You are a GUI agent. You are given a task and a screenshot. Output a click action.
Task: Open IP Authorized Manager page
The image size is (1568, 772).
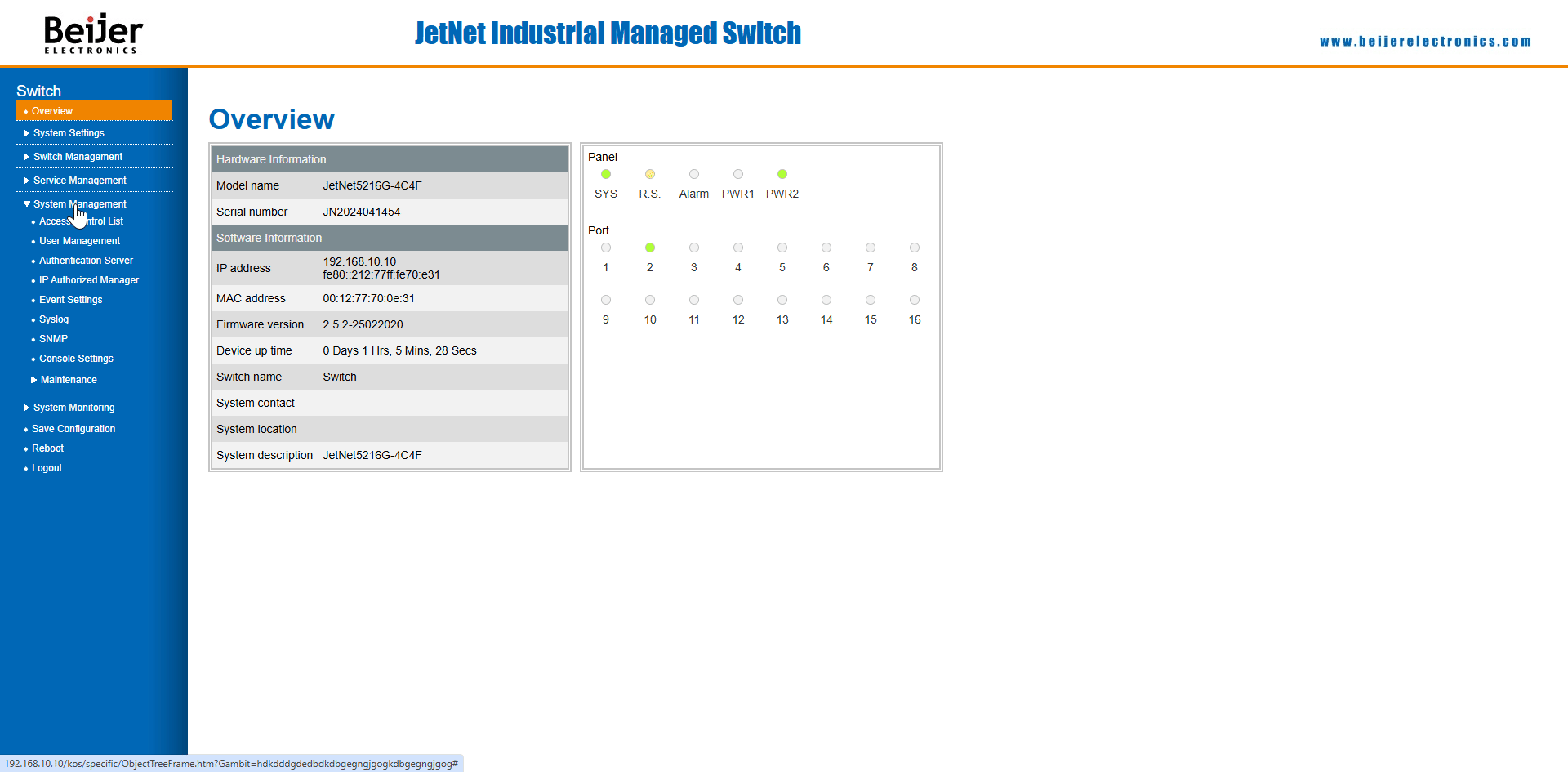89,280
